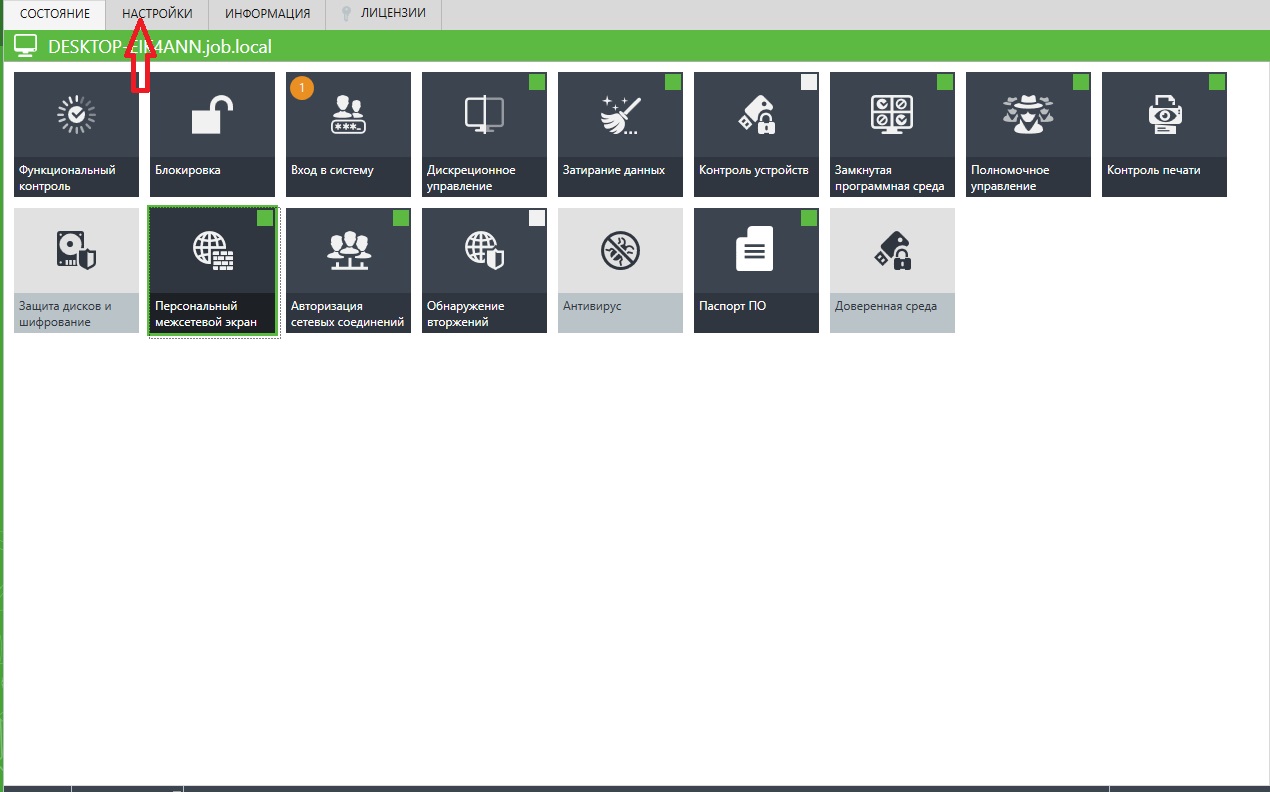Click the Авторизация сетевых соединений label
Image resolution: width=1270 pixels, height=792 pixels.
[x=347, y=314]
